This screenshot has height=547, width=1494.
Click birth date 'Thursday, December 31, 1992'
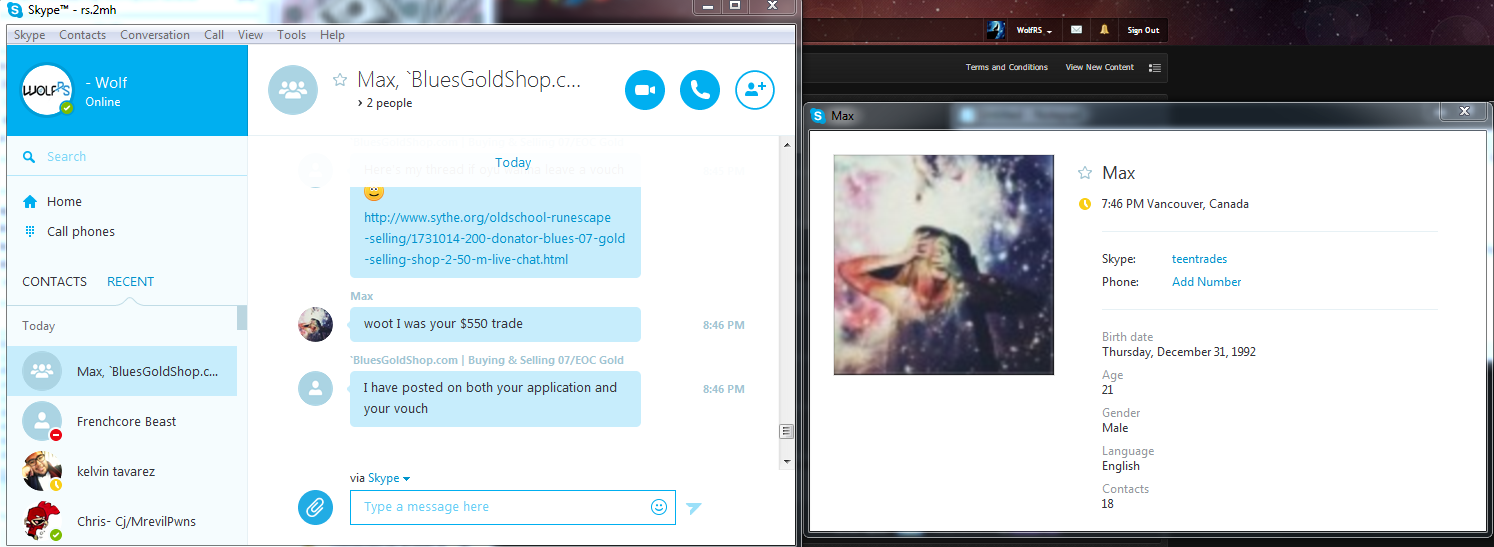(x=1179, y=352)
